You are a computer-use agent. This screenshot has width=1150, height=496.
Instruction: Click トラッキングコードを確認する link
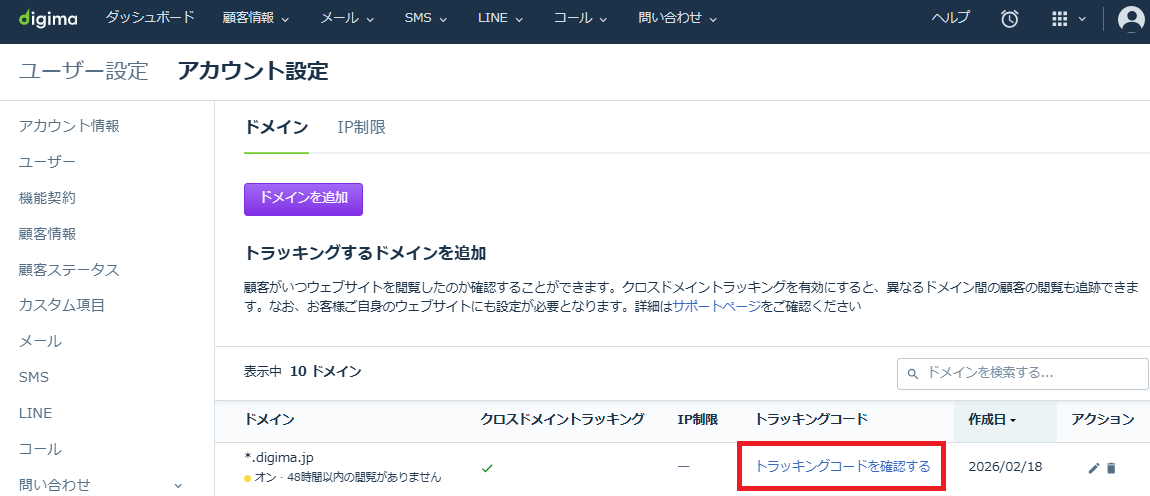click(x=843, y=466)
